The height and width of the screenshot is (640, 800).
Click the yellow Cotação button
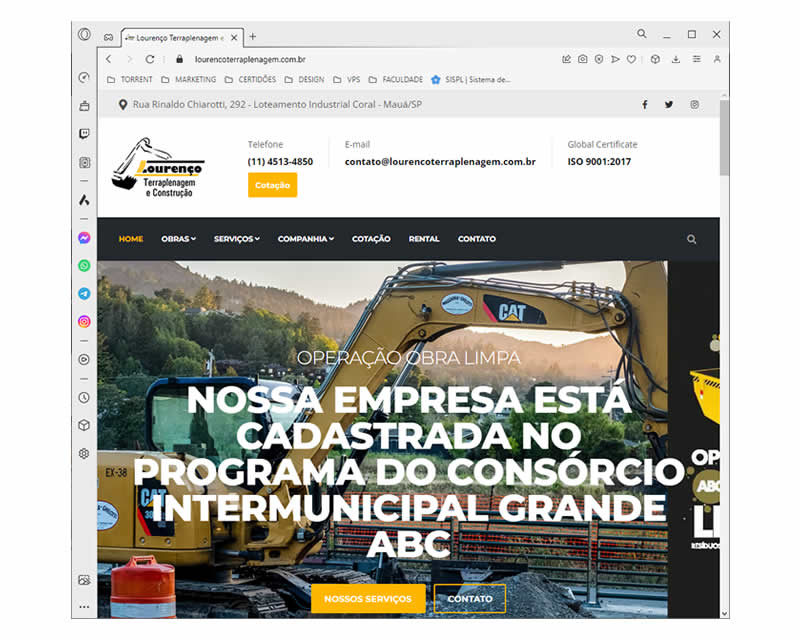tap(272, 185)
